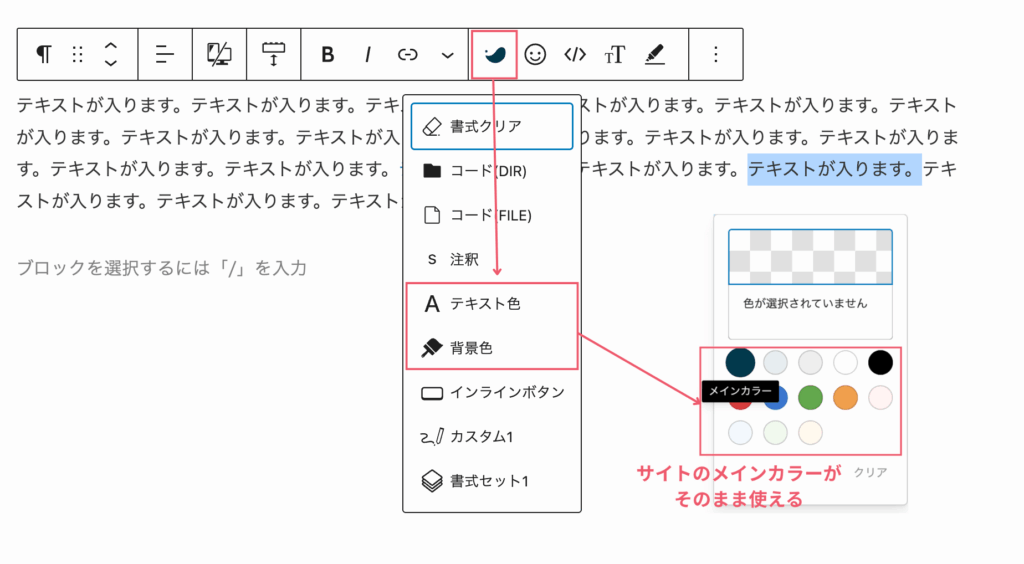
Task: Choose 書式クリア from the dropdown
Action: [492, 126]
